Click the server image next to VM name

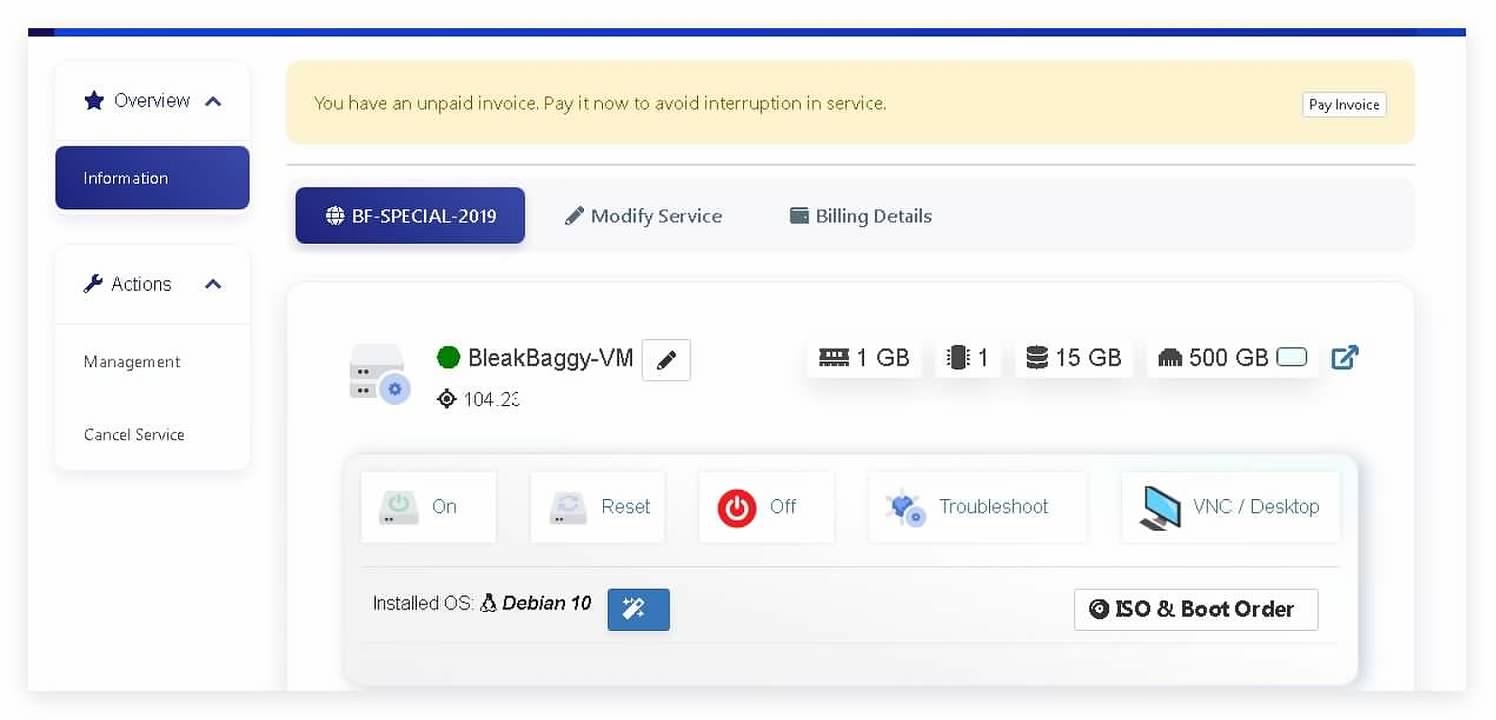[x=379, y=375]
